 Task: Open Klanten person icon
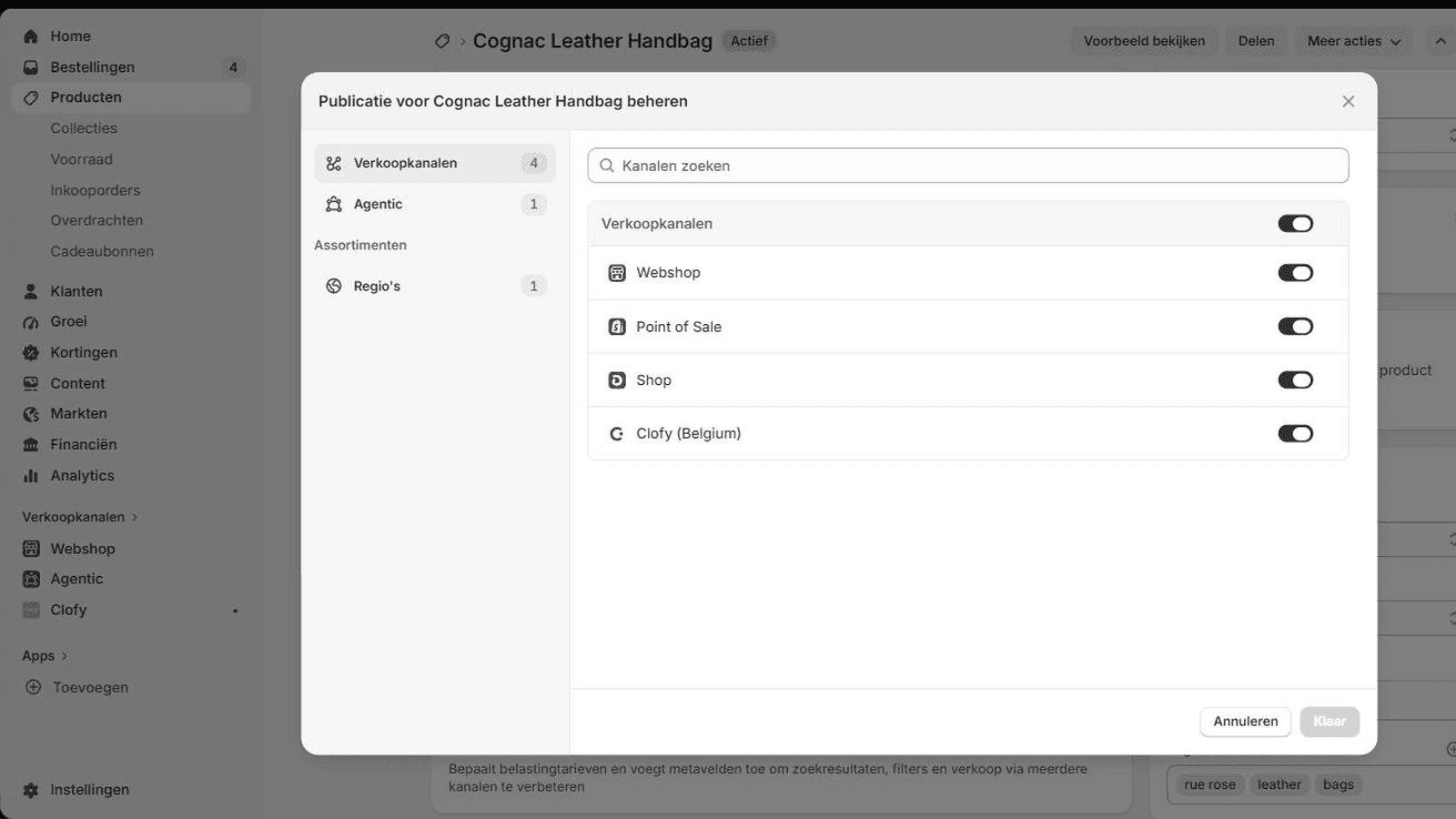[31, 291]
